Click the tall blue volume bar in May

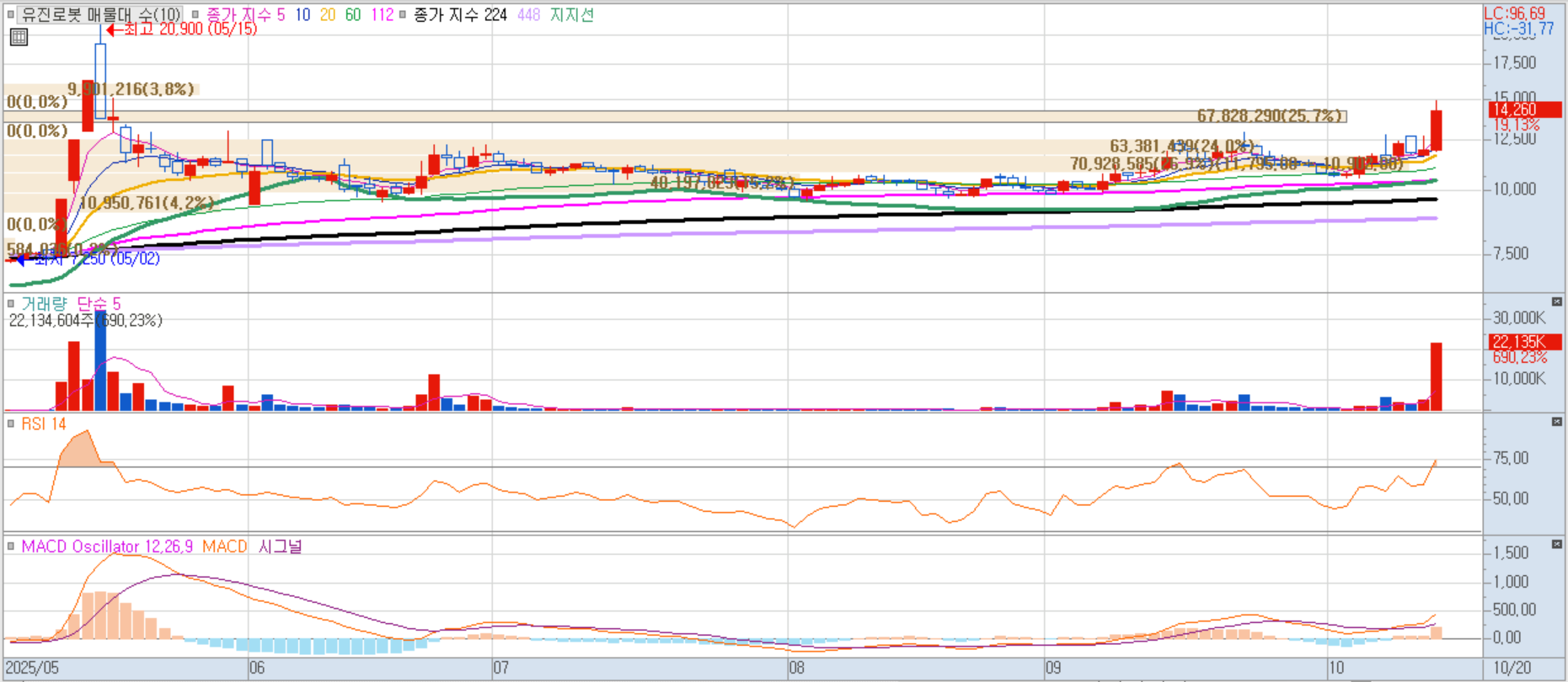tap(100, 360)
